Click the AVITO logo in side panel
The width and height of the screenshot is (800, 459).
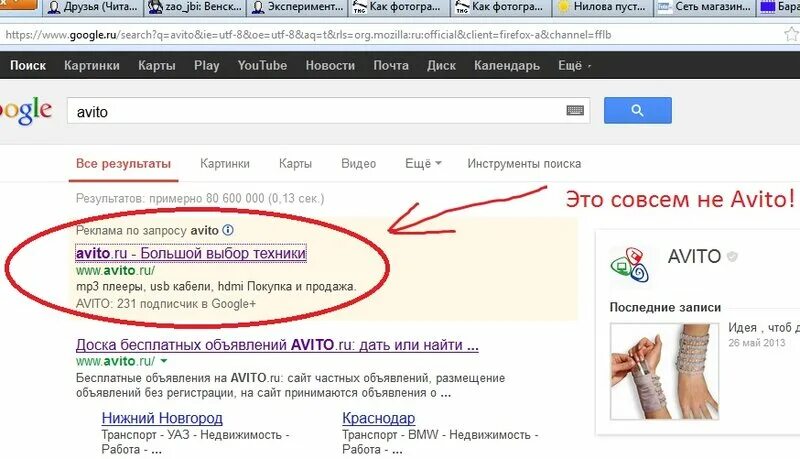tap(630, 265)
